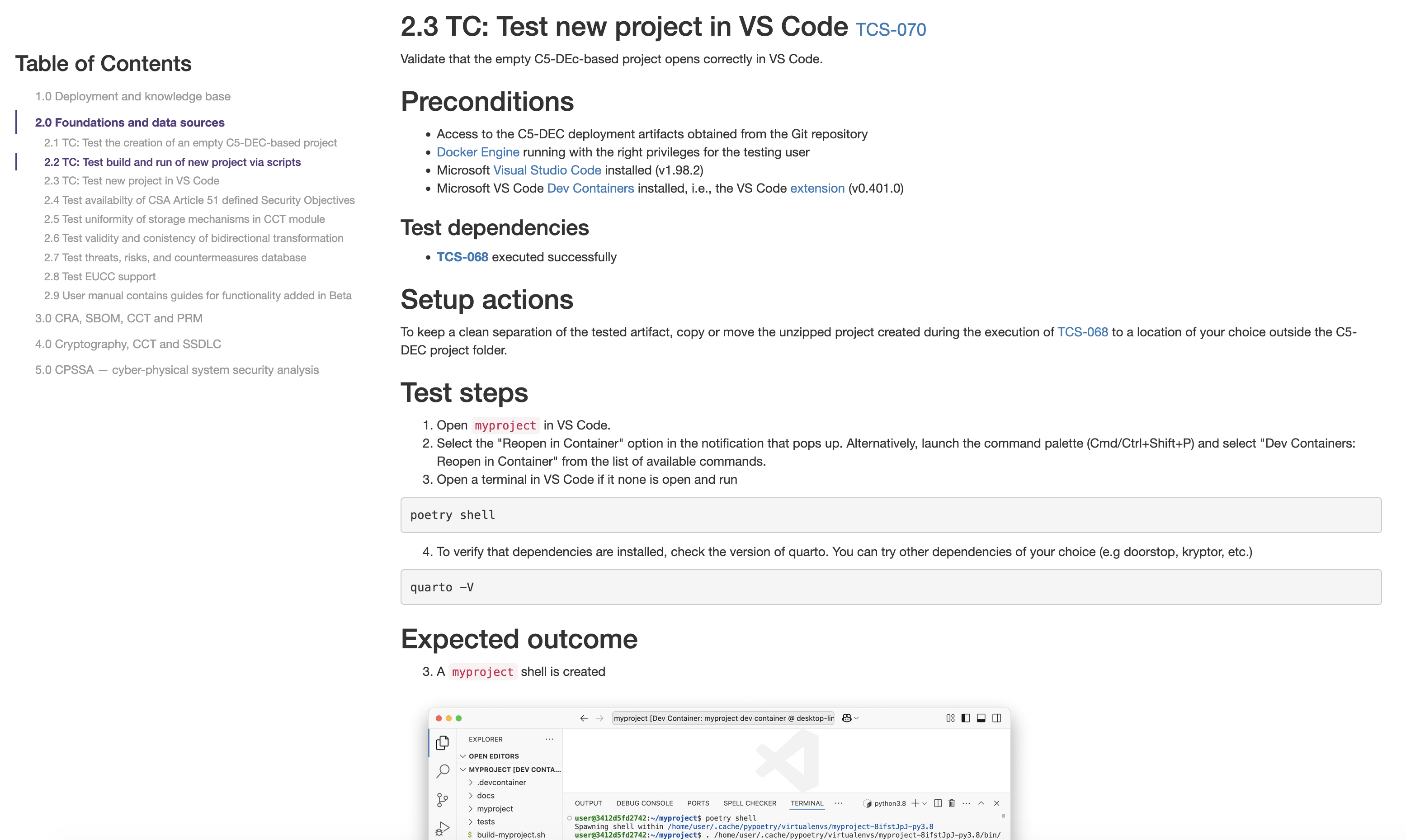This screenshot has height=840, width=1406.
Task: Toggle the primary side bar
Action: [x=966, y=718]
